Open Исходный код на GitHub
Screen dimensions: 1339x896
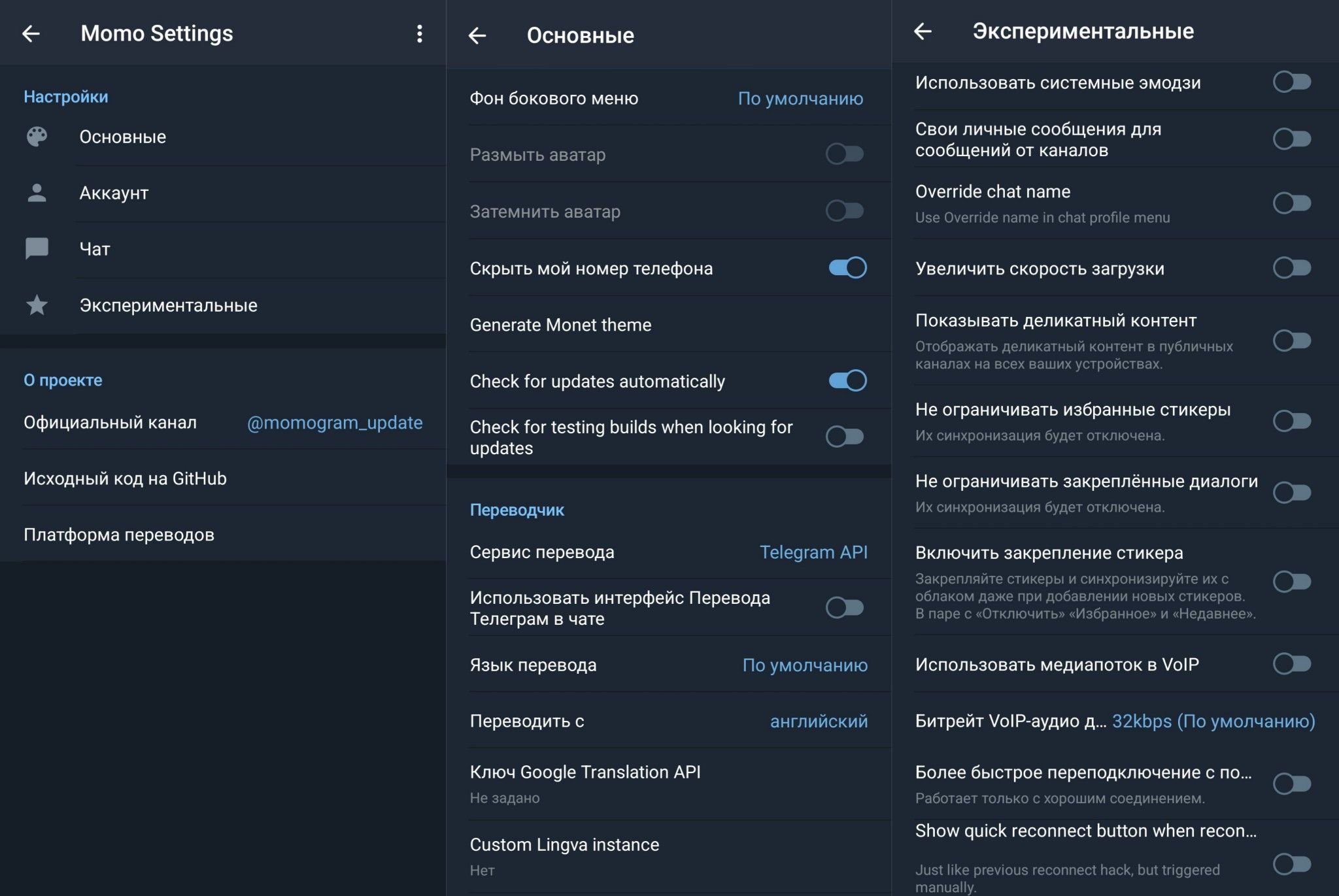click(223, 478)
